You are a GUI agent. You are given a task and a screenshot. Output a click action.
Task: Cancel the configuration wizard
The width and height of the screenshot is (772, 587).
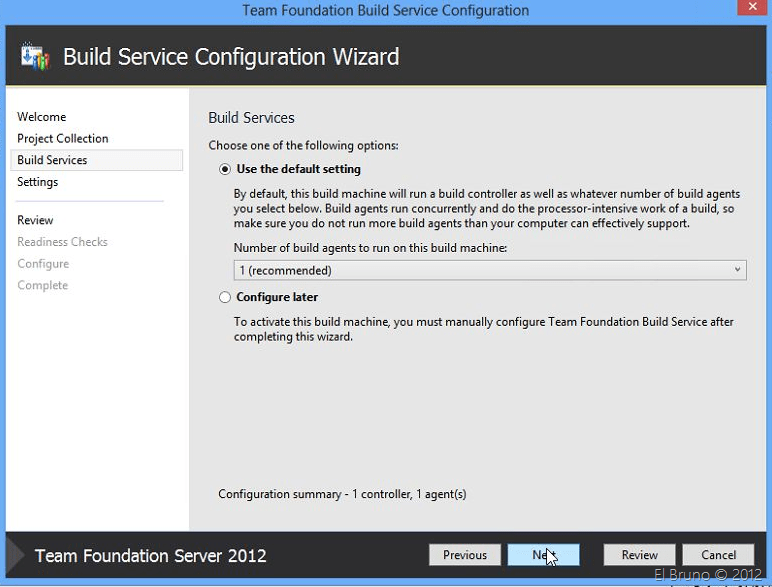click(718, 555)
